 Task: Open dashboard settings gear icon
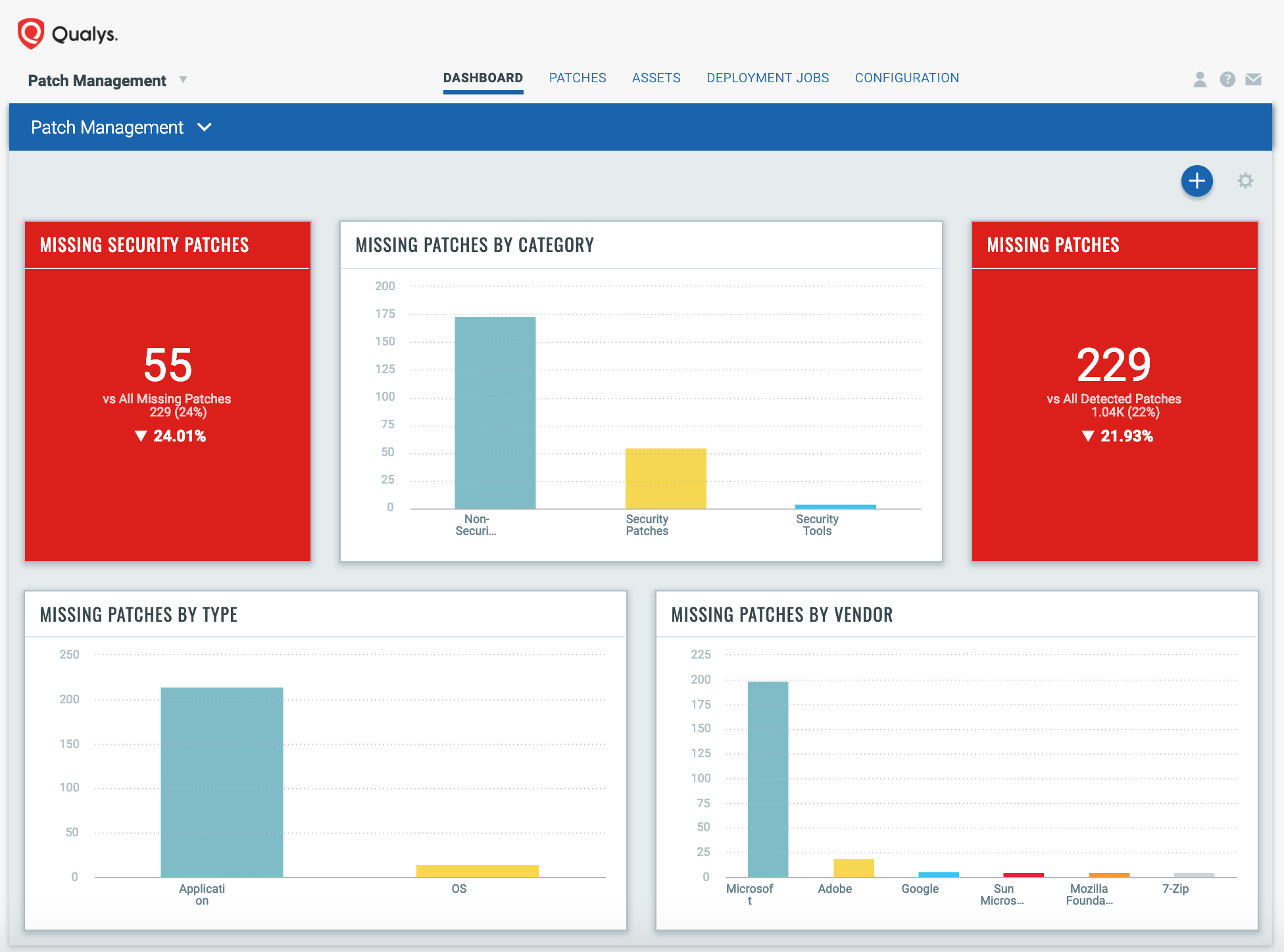[x=1245, y=181]
